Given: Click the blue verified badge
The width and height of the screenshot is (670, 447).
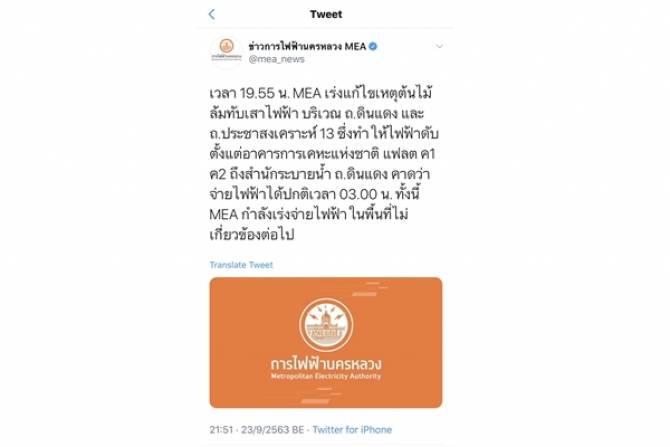Looking at the screenshot, I should click(x=373, y=46).
